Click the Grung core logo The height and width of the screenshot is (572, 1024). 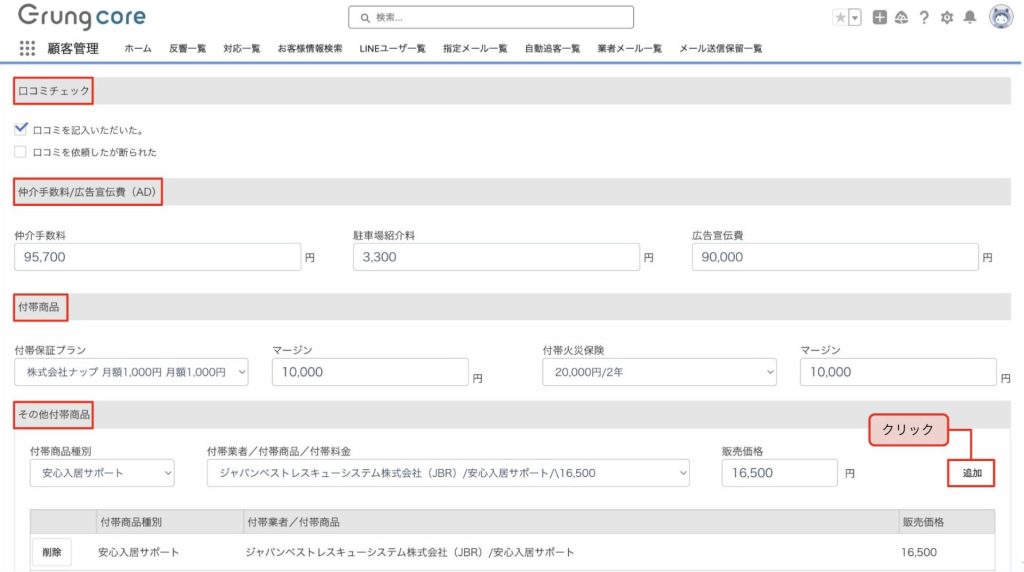coord(81,17)
